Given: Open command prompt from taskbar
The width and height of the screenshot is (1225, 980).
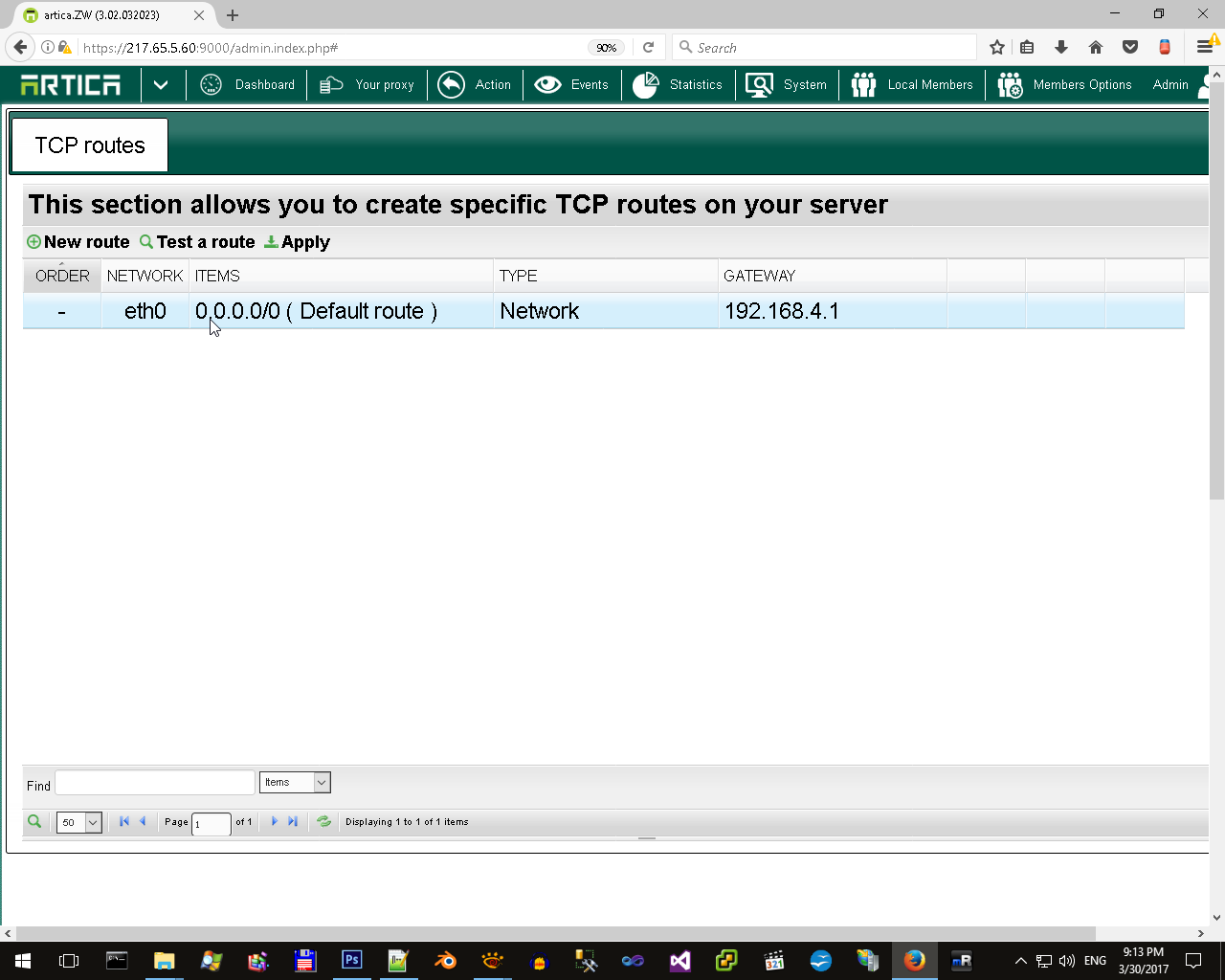Looking at the screenshot, I should pos(117,961).
